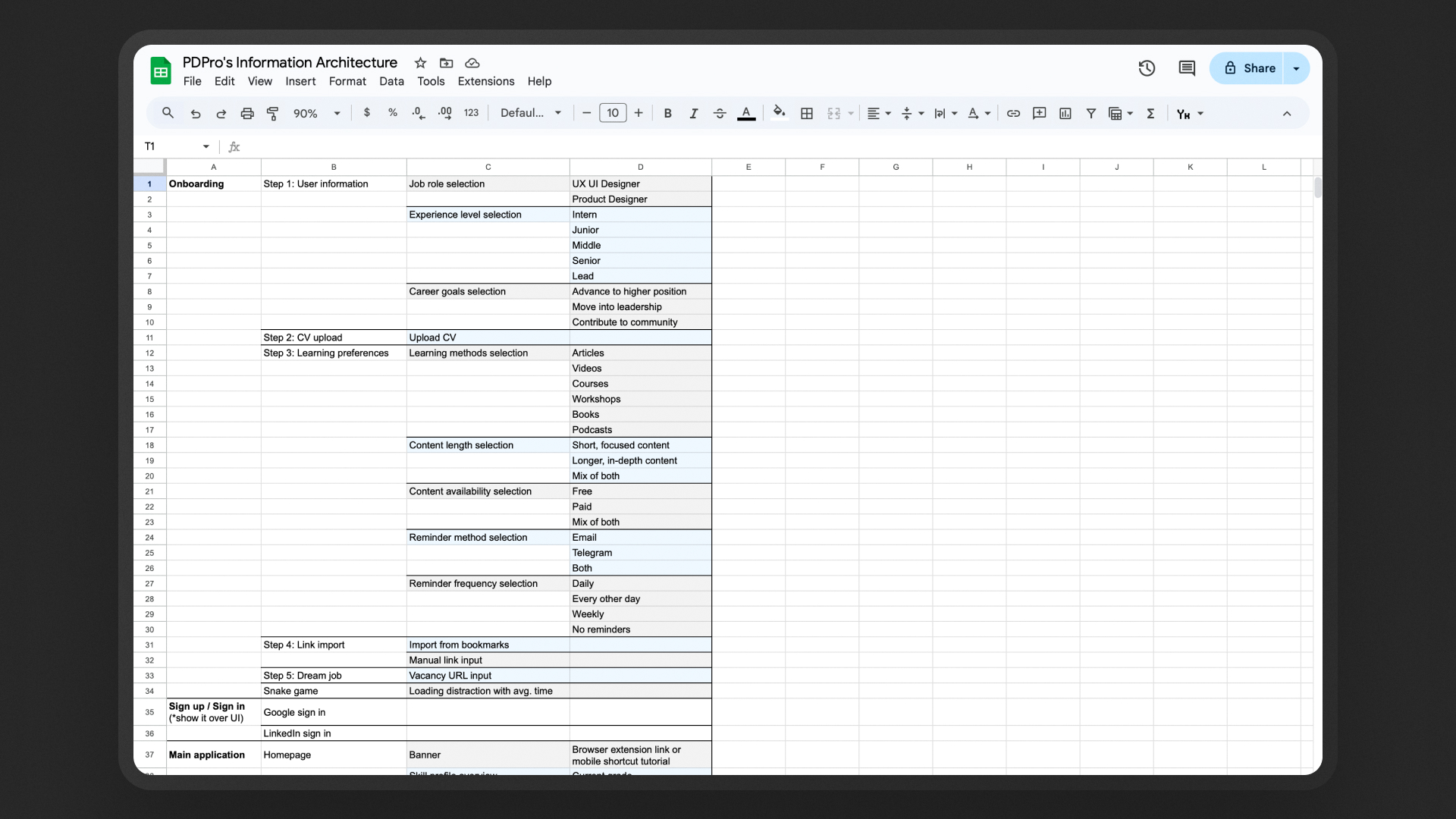
Task: Click the Paint format icon
Action: tap(273, 114)
